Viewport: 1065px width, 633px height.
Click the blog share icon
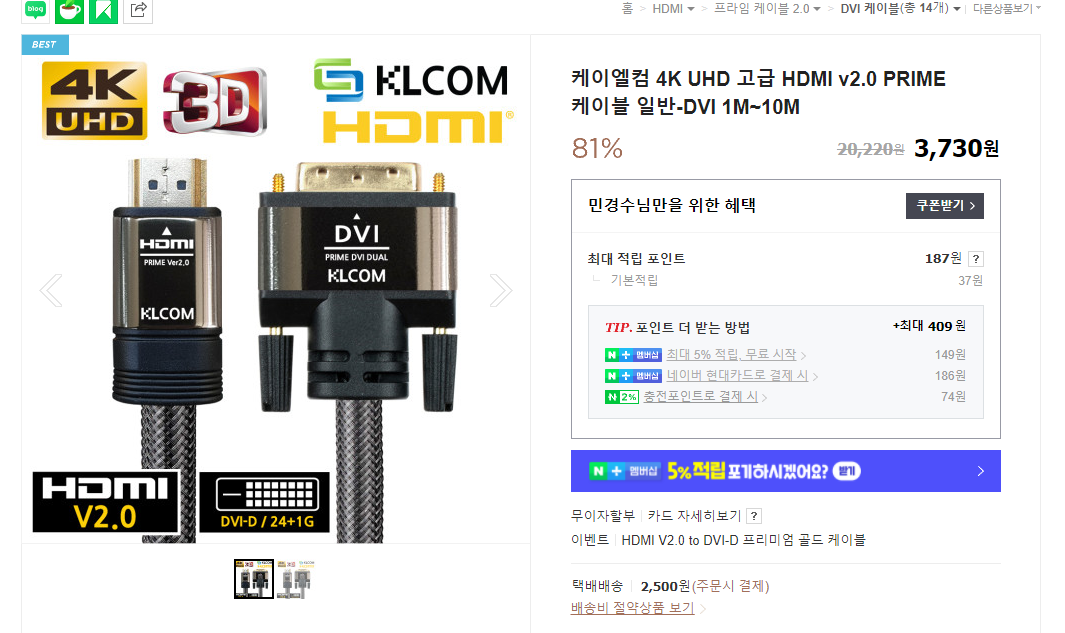pos(35,10)
